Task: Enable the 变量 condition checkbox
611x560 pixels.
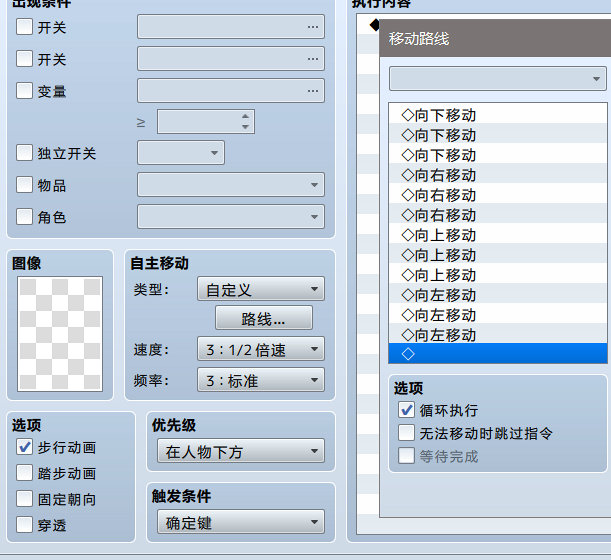Action: [x=24, y=91]
